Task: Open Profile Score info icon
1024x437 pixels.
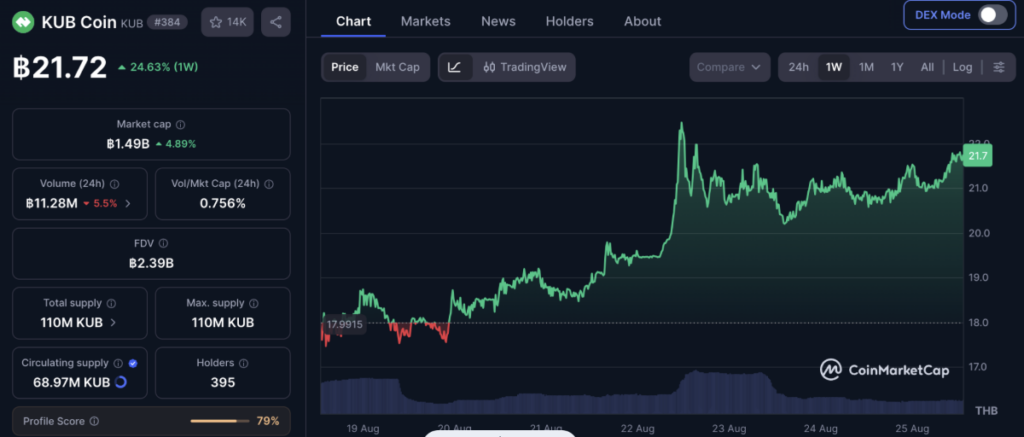Action: 94,421
